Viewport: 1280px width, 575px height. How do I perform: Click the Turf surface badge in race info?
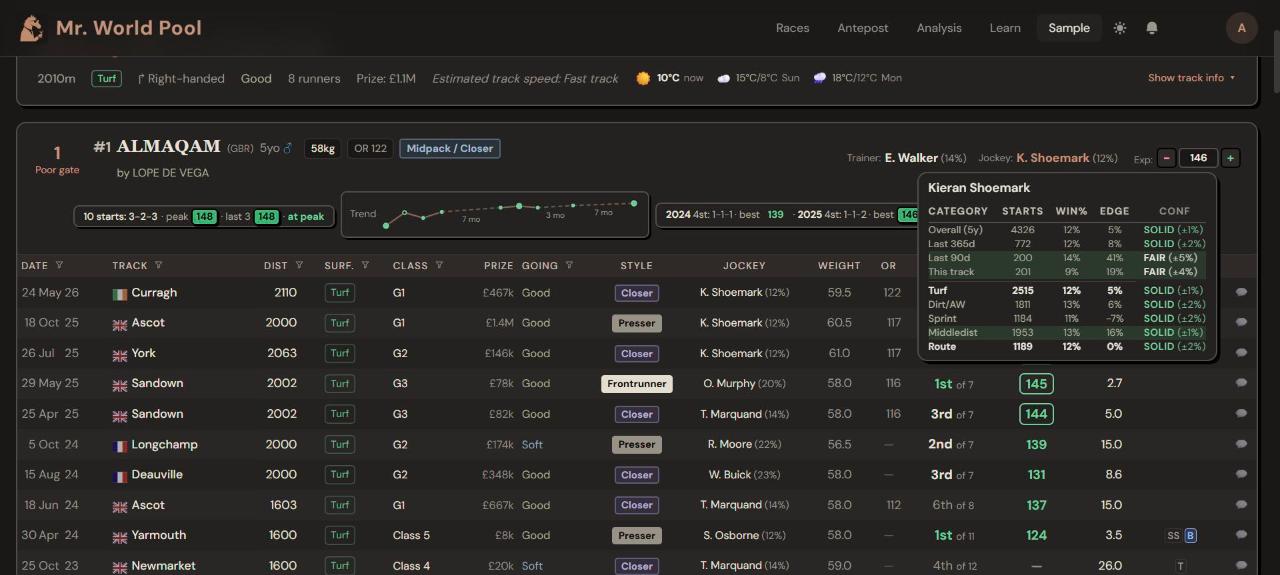(x=107, y=78)
